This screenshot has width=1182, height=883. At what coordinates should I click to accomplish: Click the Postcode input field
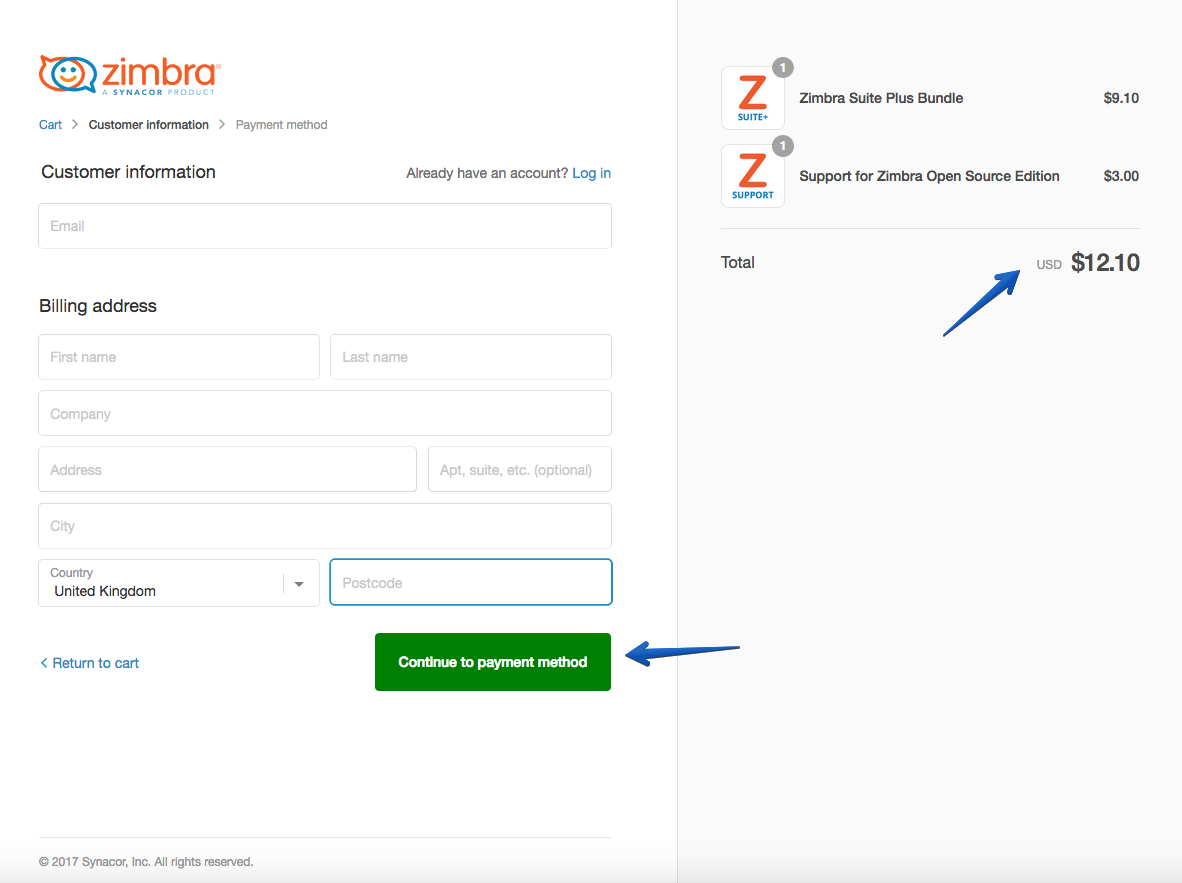[470, 582]
